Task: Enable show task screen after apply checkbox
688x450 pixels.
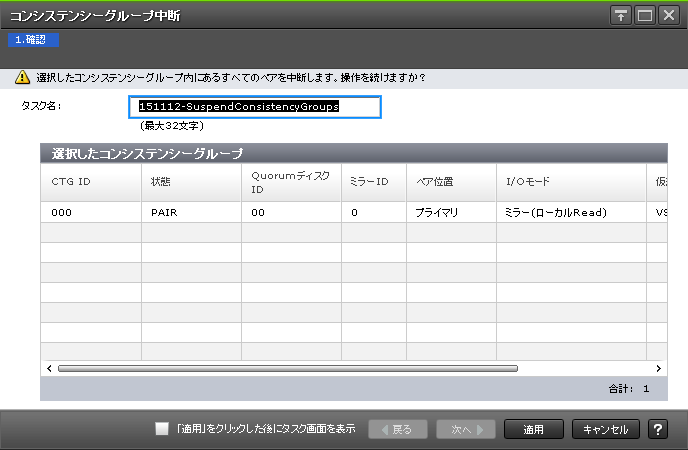Action: [x=162, y=429]
